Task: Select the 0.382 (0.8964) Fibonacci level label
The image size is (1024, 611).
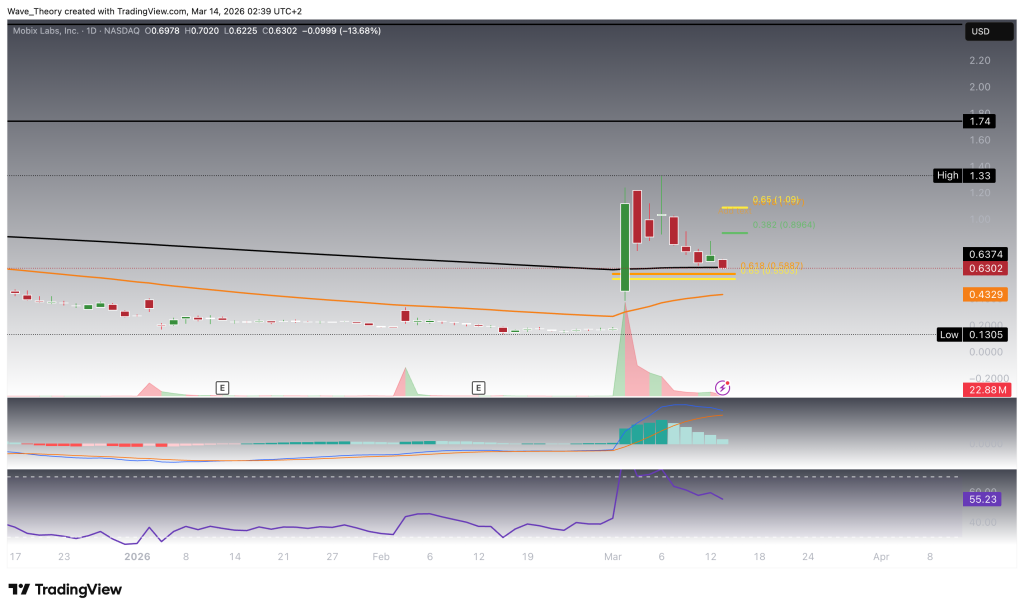Action: (784, 225)
